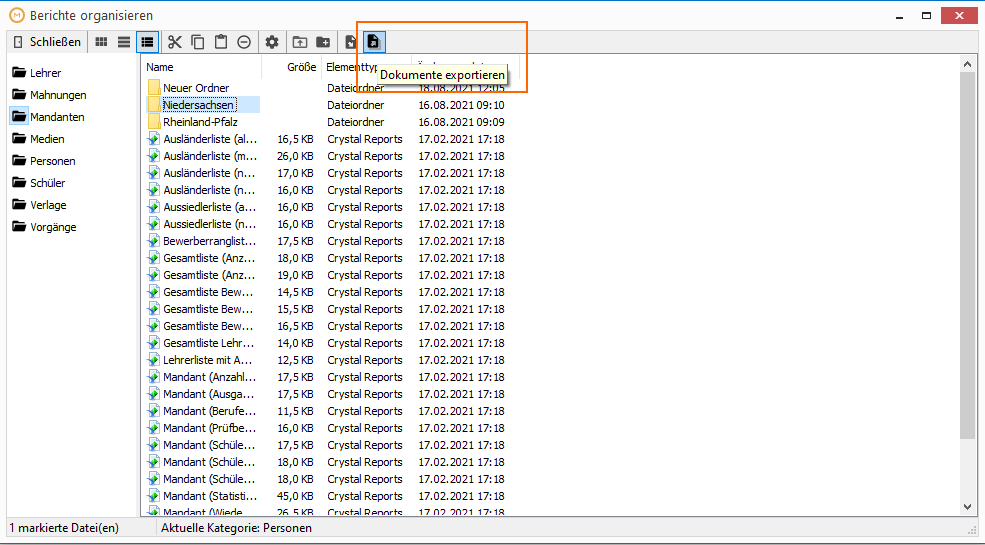Viewport: 985px width, 545px height.
Task: Click date 16.08.2021 09:09 cell
Action: (462, 122)
